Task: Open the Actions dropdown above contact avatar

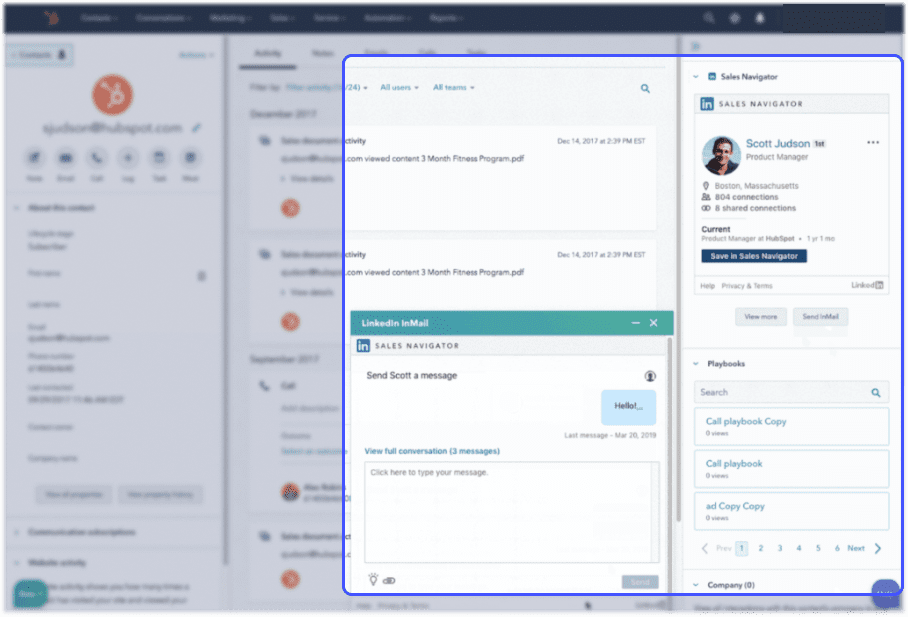Action: point(196,55)
